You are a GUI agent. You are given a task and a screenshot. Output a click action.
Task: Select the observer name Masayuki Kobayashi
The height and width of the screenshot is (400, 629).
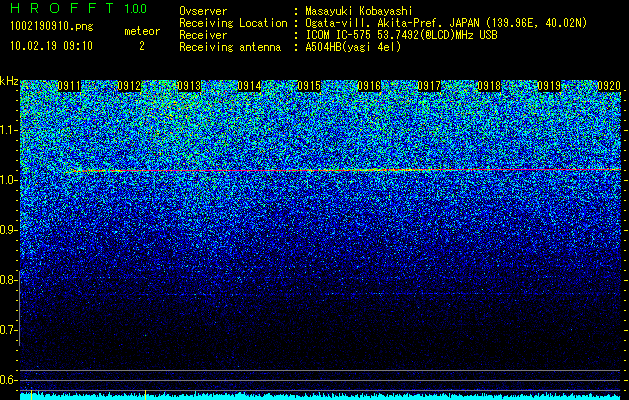[359, 11]
